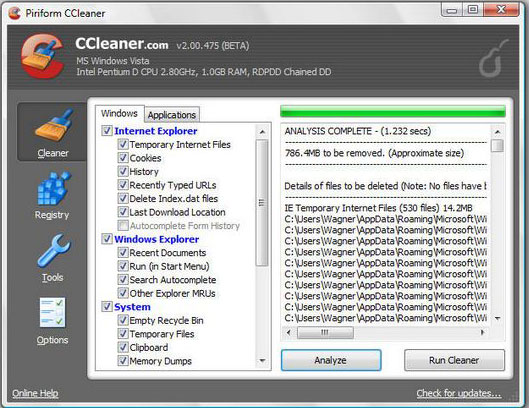Viewport: 529px width, 408px height.
Task: Click the Piriform pear logo
Action: (493, 59)
